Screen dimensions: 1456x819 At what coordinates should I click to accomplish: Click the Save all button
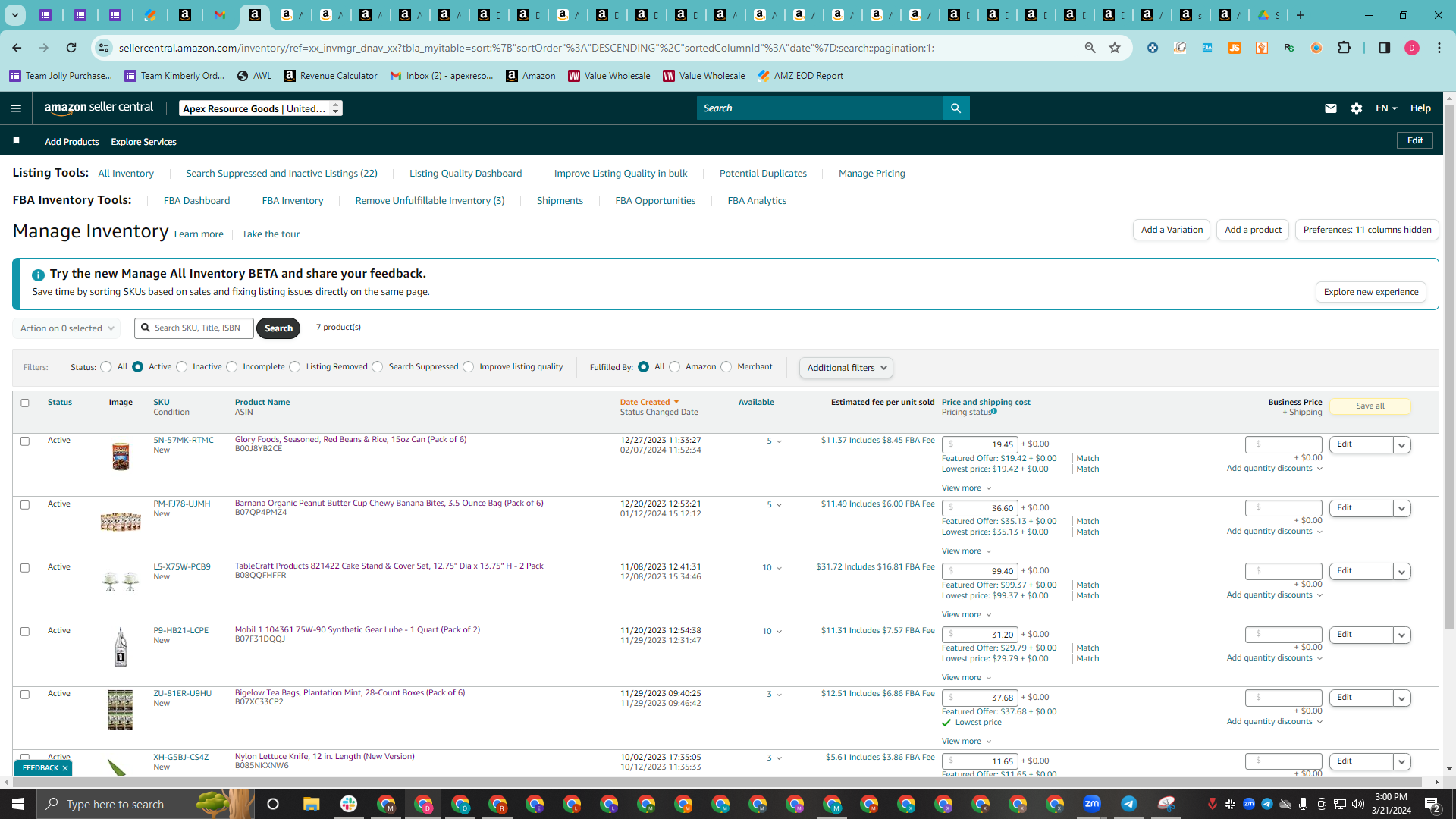tap(1370, 406)
